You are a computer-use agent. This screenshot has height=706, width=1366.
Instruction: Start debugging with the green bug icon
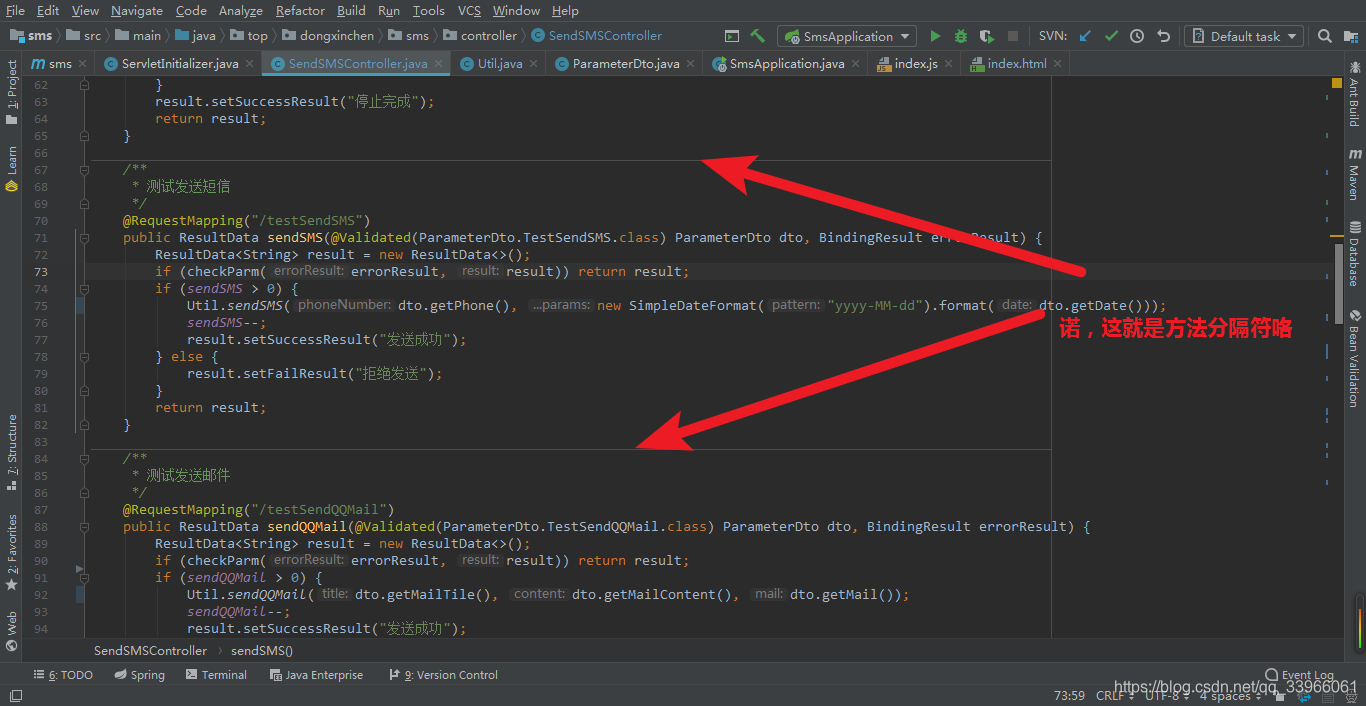961,36
